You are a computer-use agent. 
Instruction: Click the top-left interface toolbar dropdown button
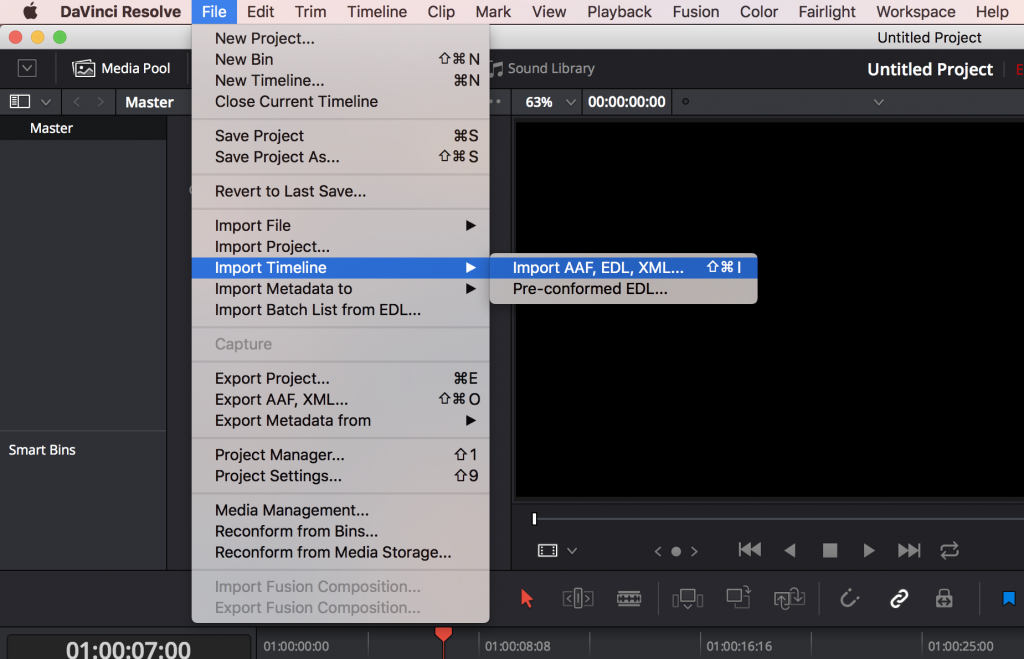tap(27, 68)
